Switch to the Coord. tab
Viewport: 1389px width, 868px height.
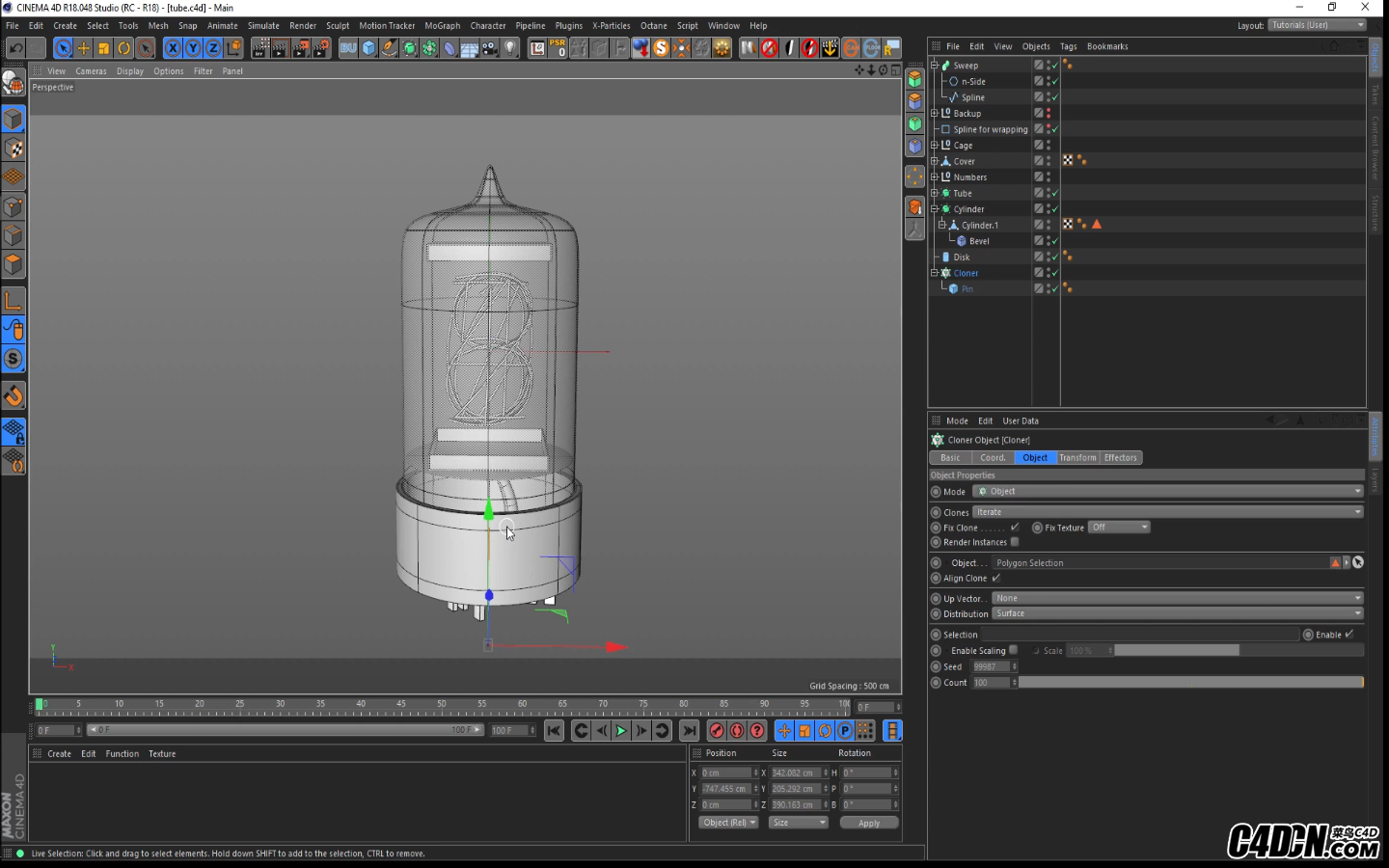coord(994,457)
